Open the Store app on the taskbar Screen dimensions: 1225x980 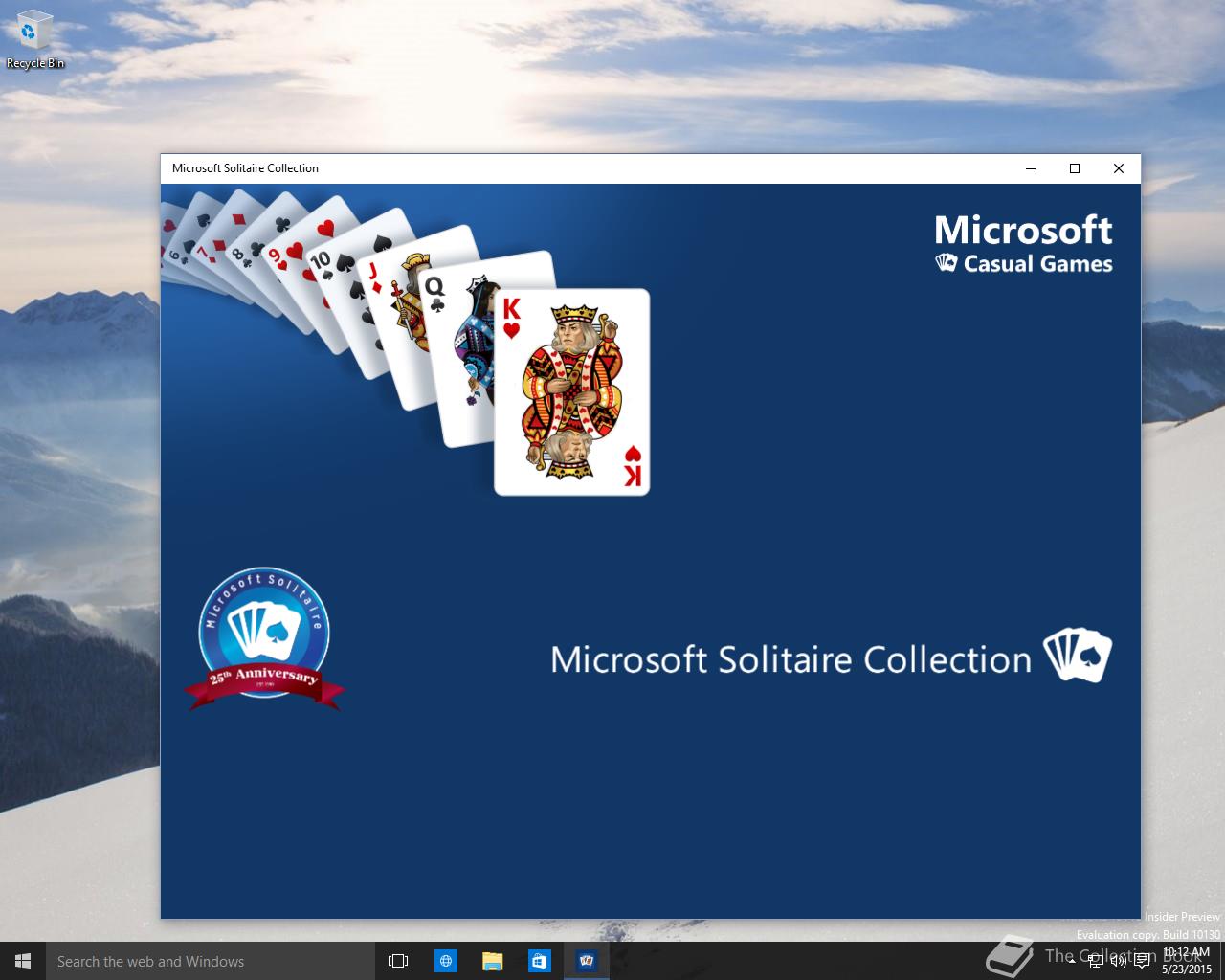[539, 961]
